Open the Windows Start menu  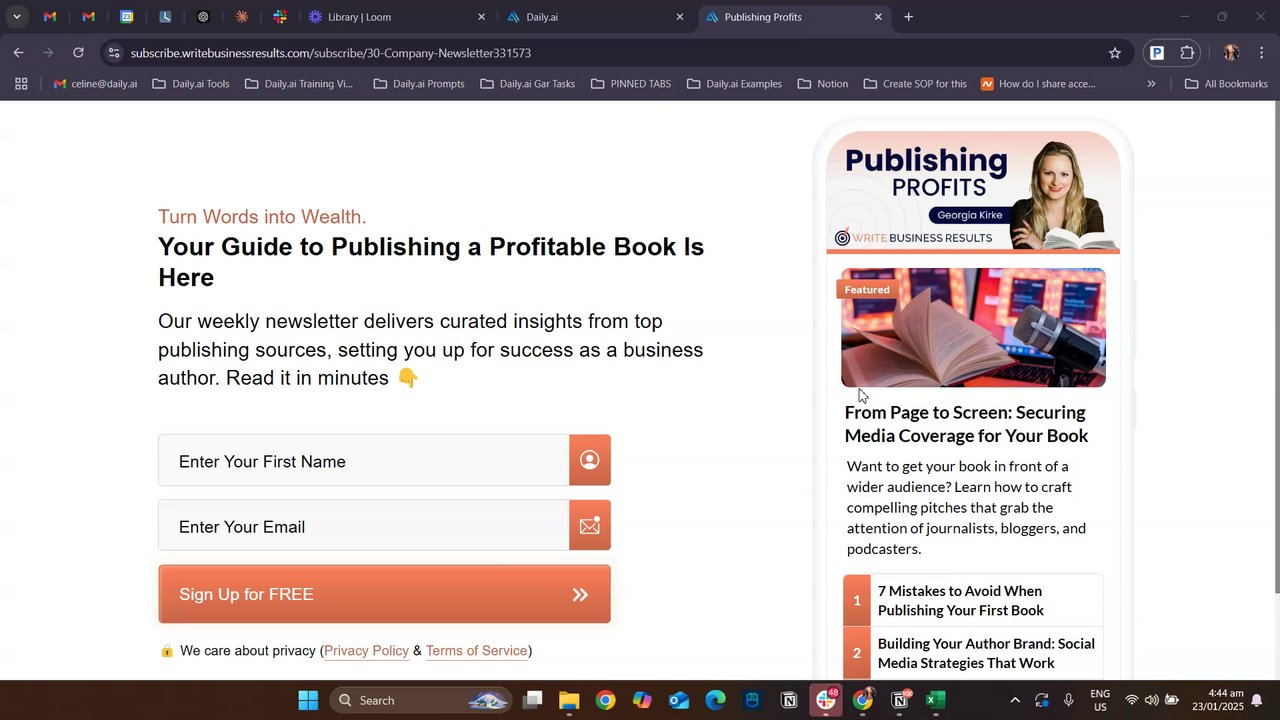tap(308, 700)
